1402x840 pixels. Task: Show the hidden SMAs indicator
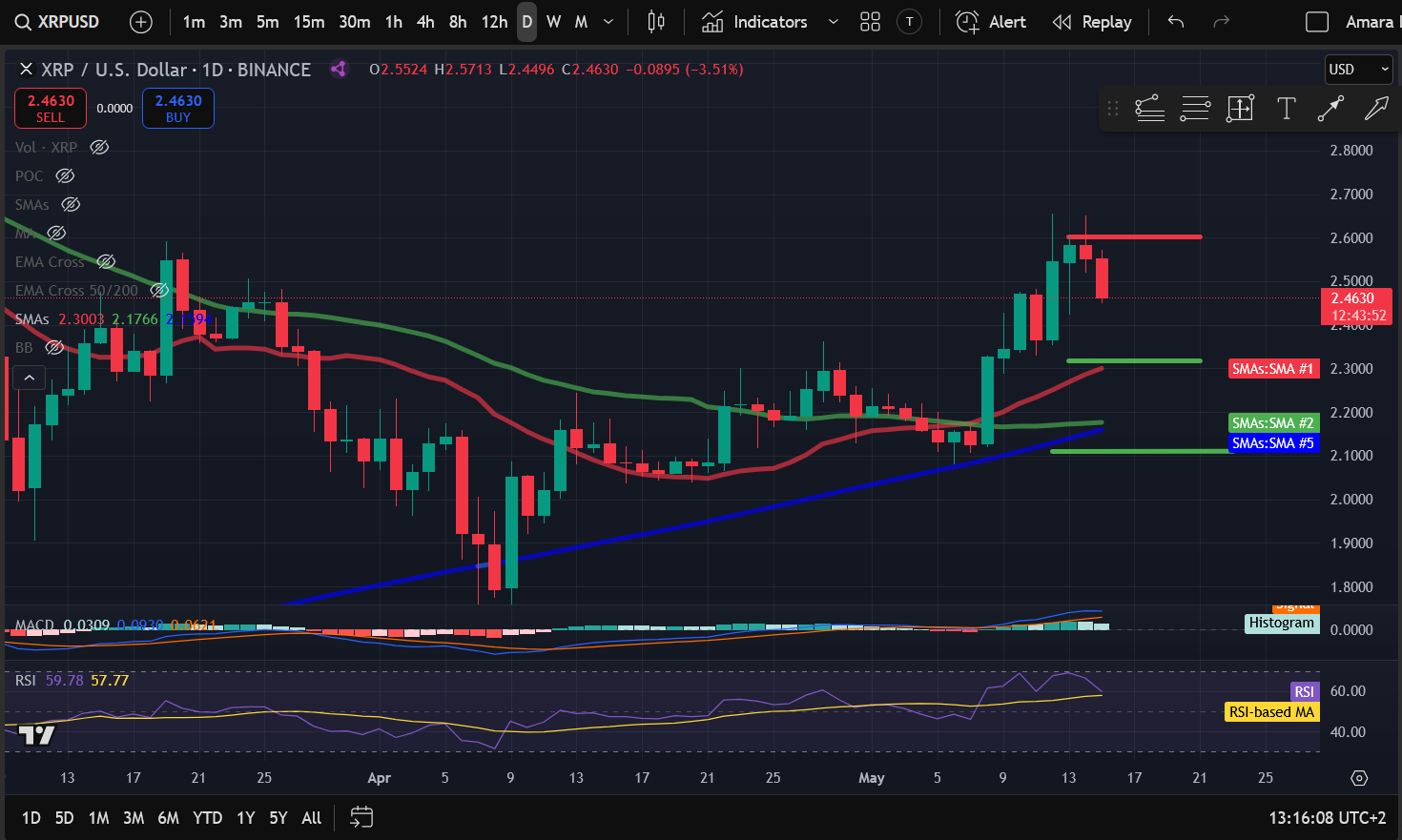71,204
